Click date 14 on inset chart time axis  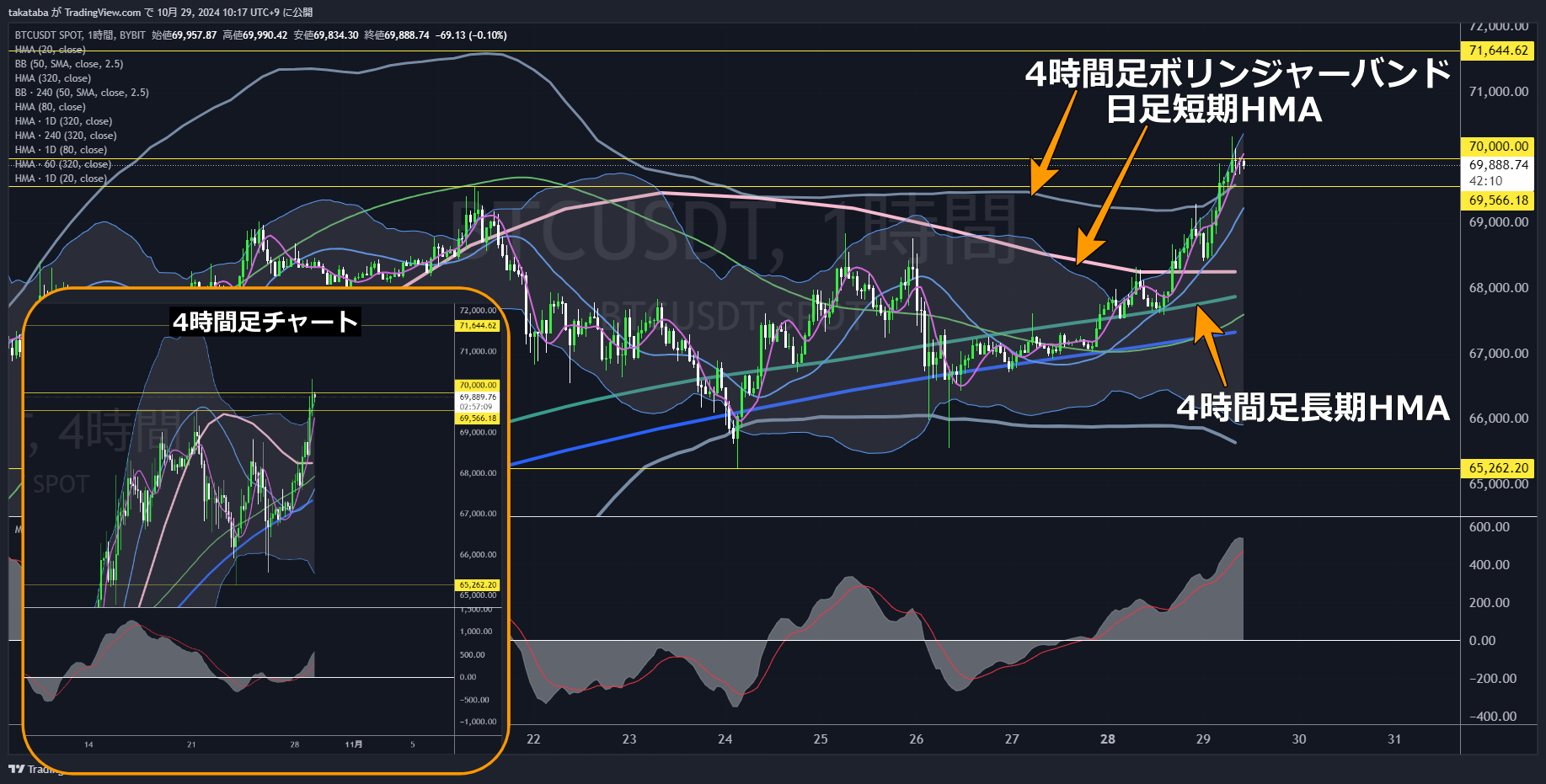(x=88, y=744)
